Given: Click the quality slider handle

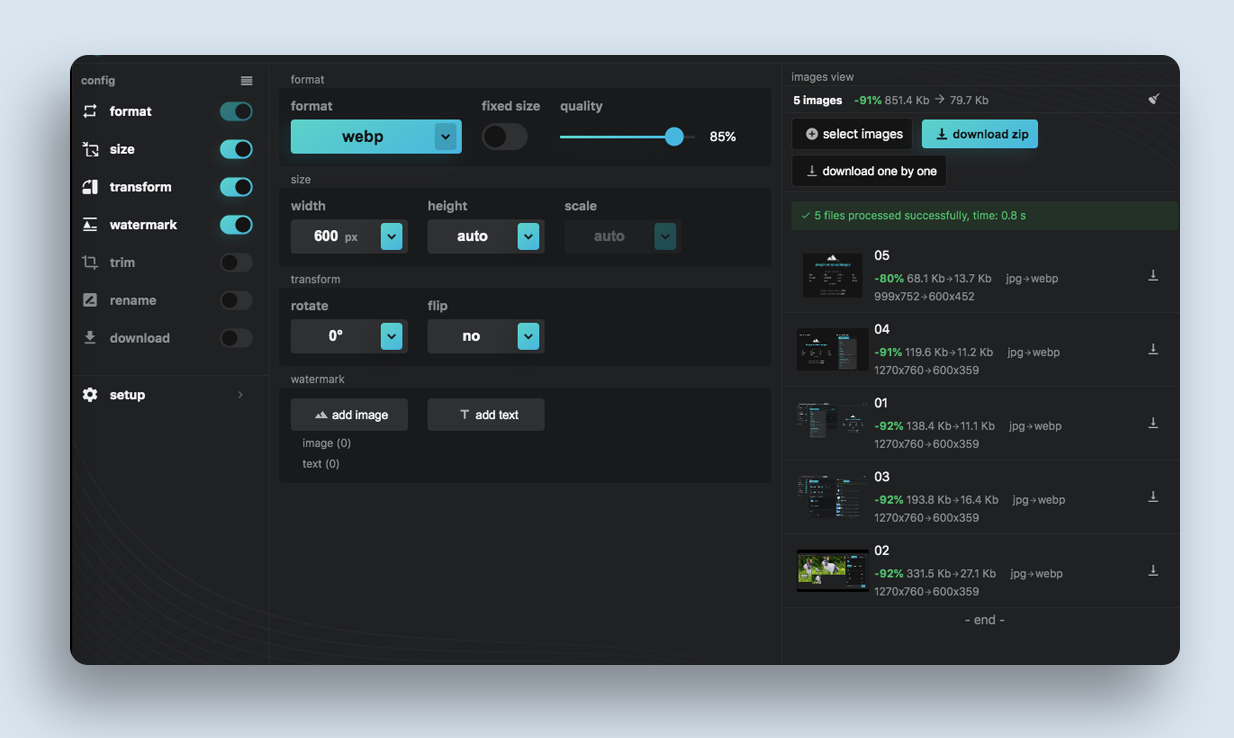Looking at the screenshot, I should coord(674,137).
